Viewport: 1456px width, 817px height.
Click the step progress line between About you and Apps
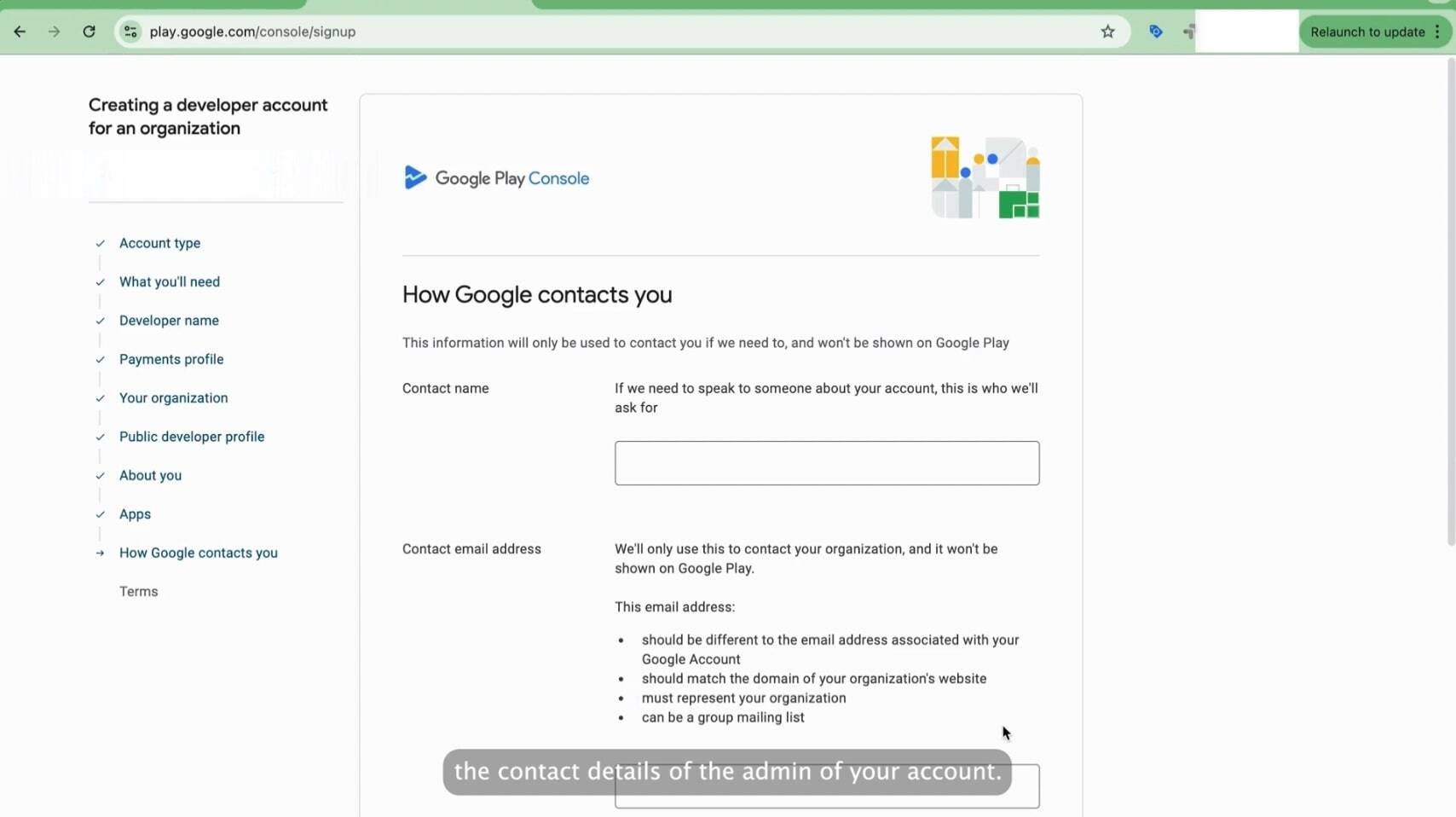[100, 495]
